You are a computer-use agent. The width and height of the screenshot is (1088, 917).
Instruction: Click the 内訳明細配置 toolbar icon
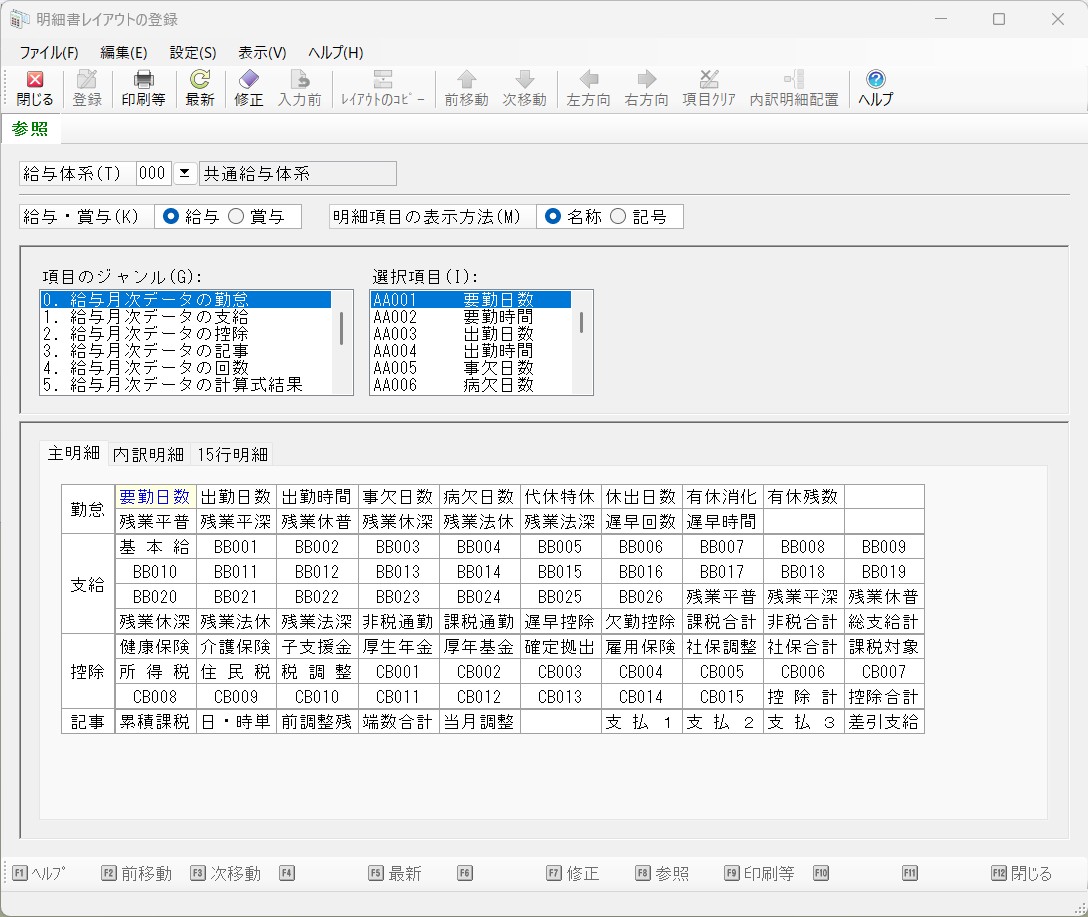pos(794,80)
